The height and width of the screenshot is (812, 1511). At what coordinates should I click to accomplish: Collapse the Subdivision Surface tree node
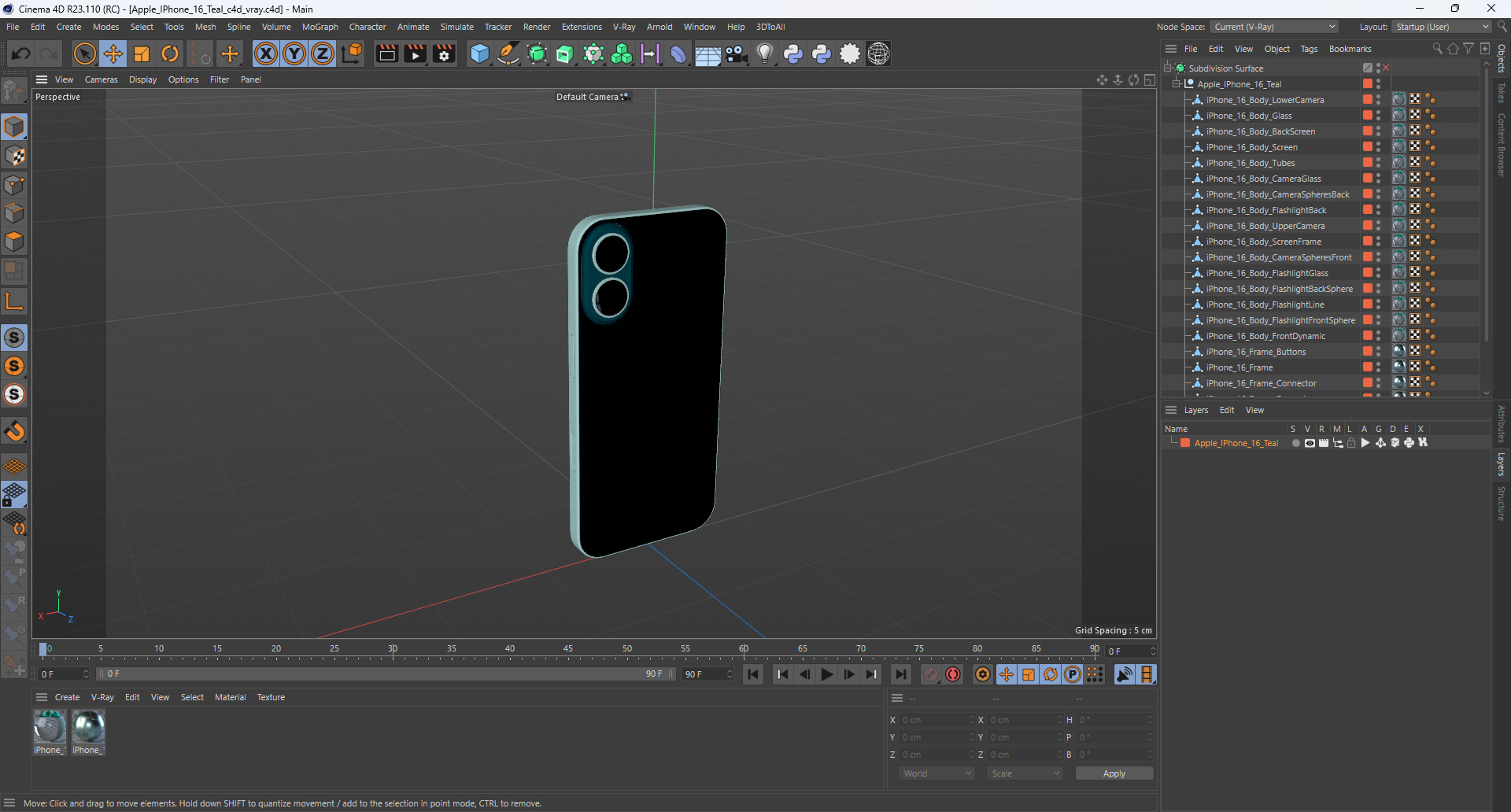1168,68
